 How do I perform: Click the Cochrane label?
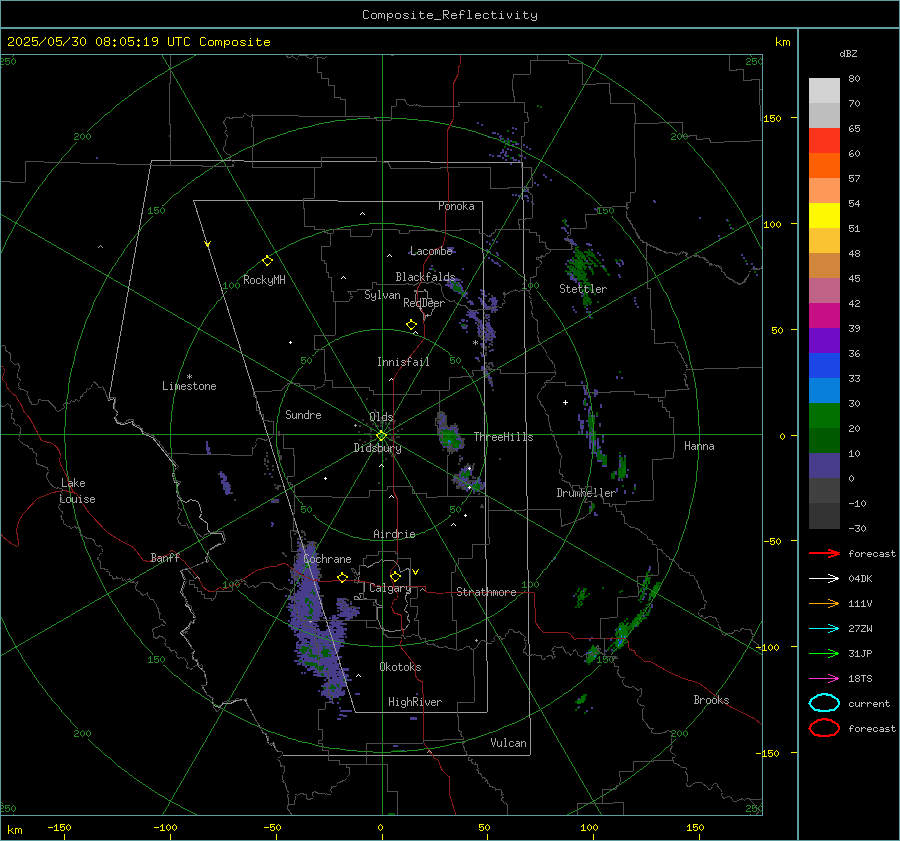pyautogui.click(x=327, y=559)
